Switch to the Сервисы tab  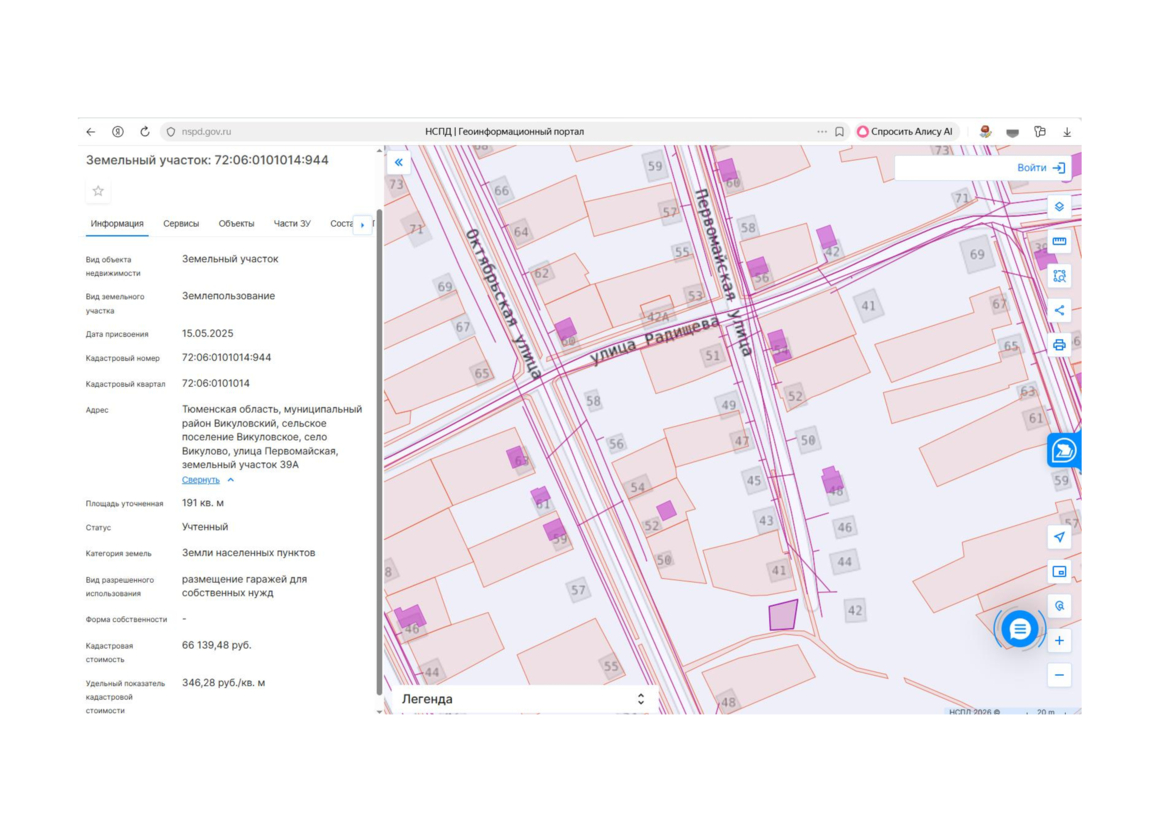tap(181, 224)
